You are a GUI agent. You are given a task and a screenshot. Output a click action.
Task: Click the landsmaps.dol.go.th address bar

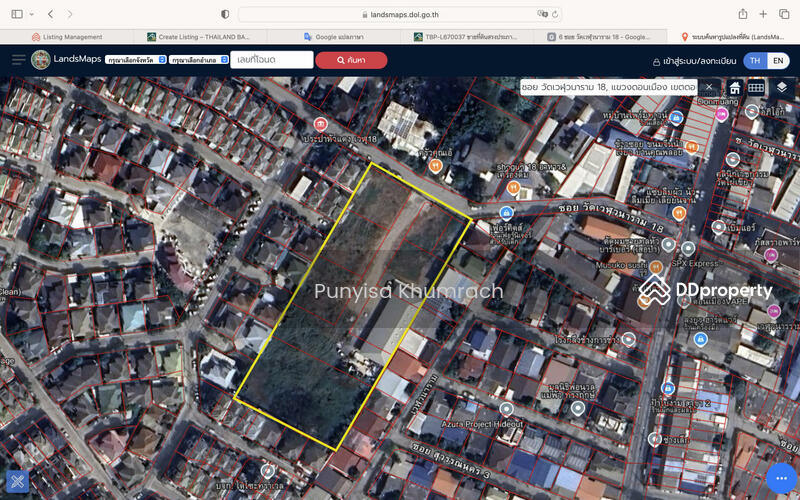400,14
